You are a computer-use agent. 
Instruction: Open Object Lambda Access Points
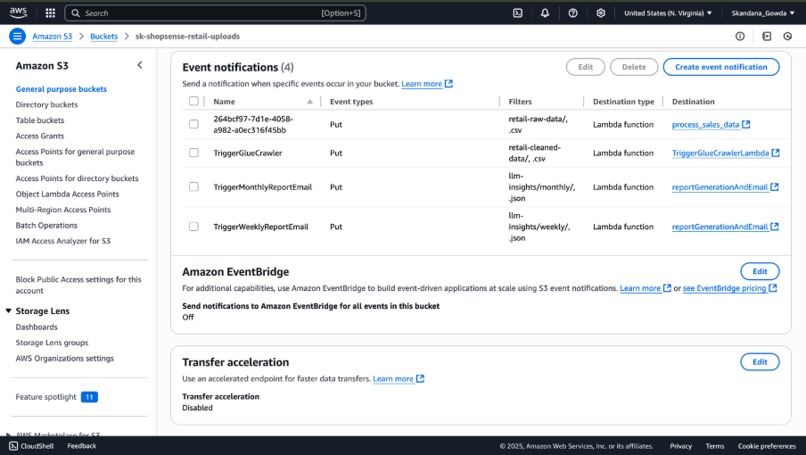tap(67, 194)
